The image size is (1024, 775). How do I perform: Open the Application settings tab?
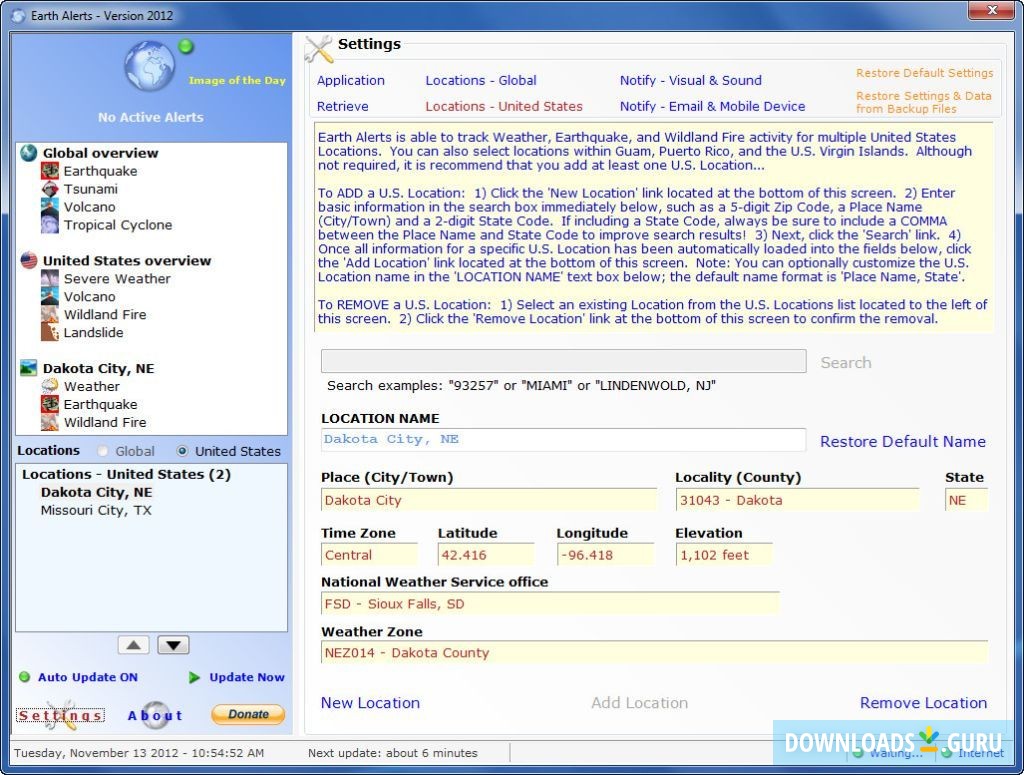(x=351, y=80)
